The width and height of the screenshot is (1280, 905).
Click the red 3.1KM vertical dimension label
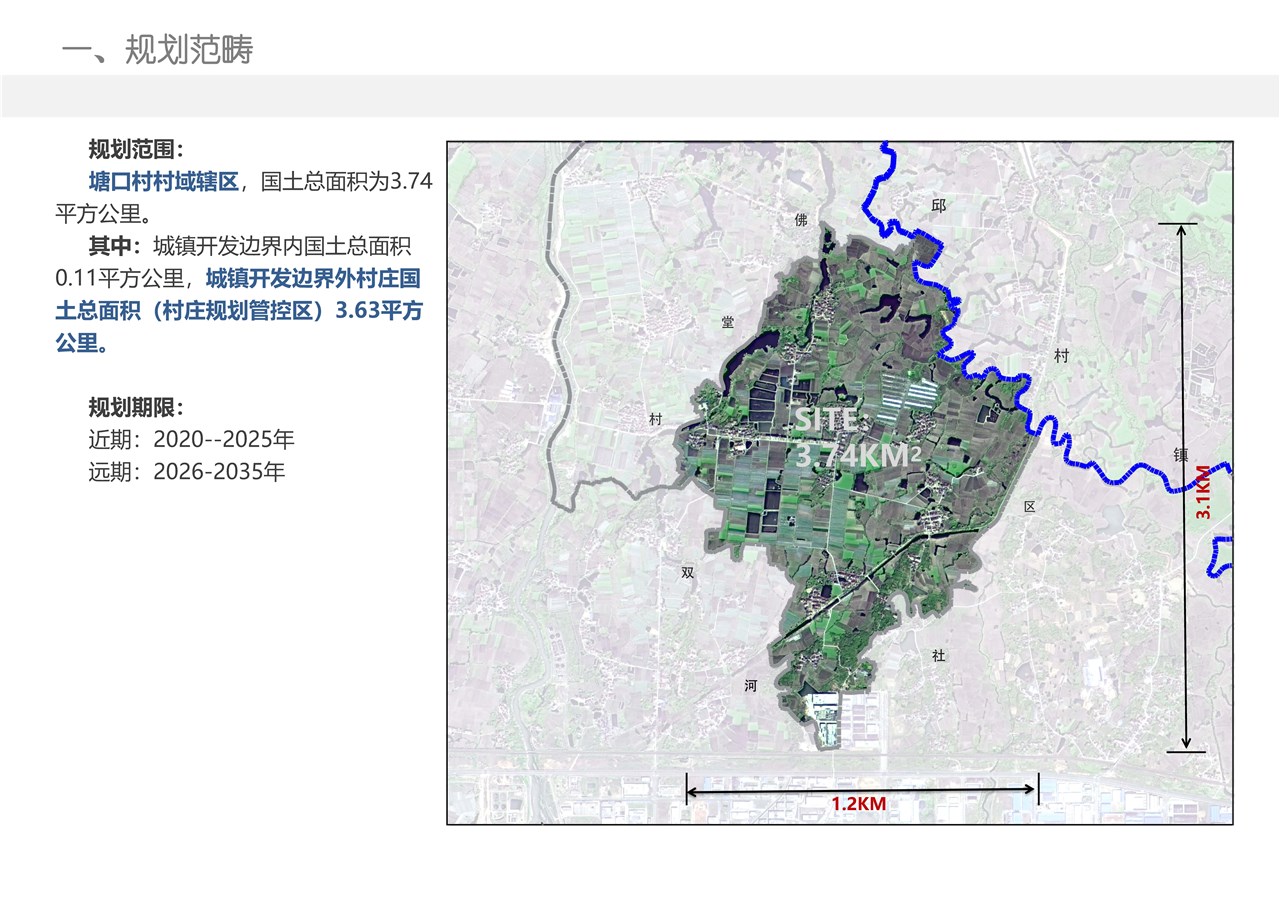(x=1204, y=491)
